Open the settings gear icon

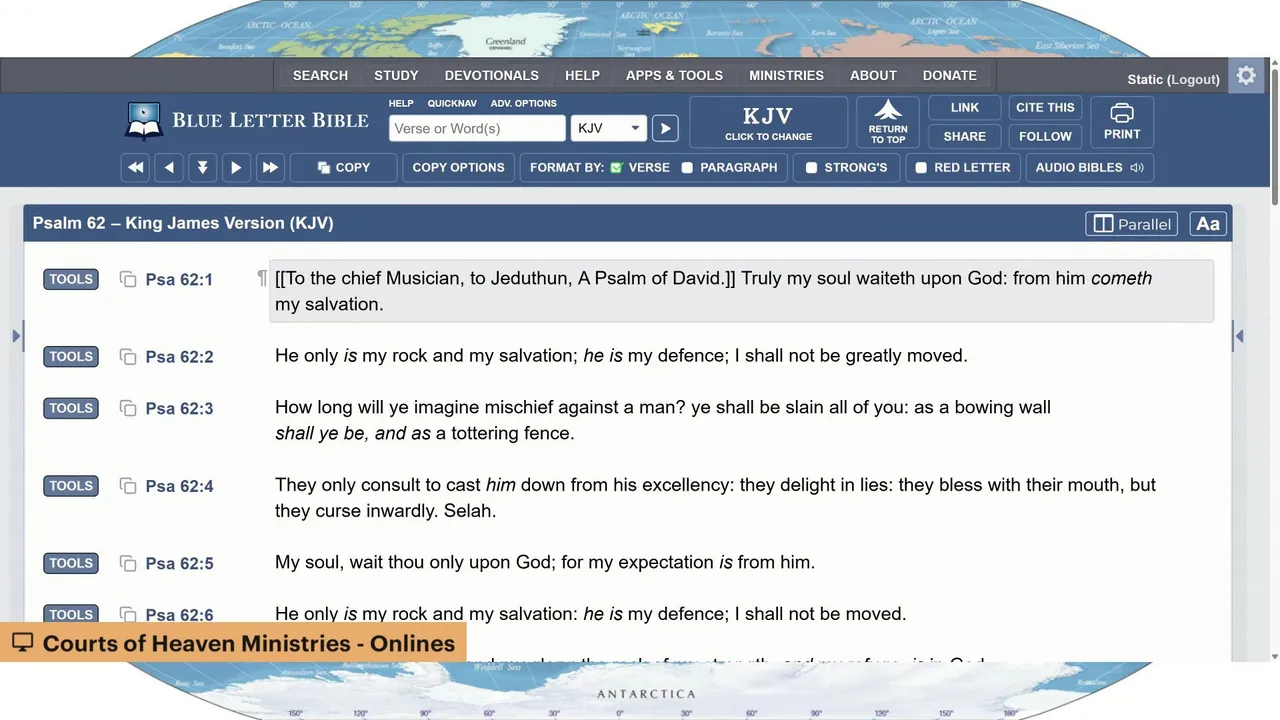click(1246, 76)
